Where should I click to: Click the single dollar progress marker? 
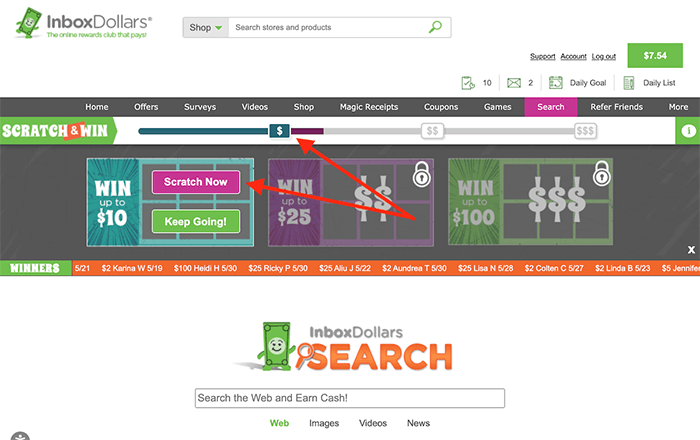coord(279,131)
